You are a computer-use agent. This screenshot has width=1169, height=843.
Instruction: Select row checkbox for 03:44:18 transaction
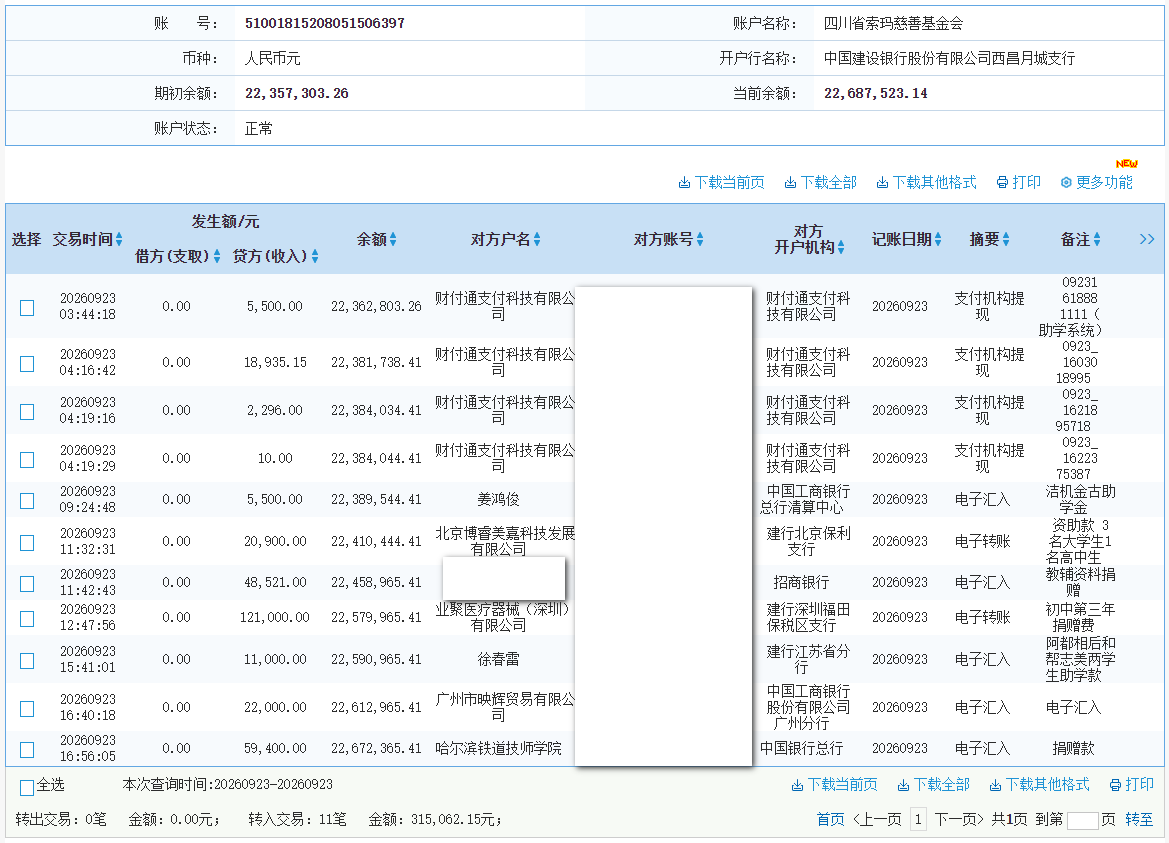[27, 308]
